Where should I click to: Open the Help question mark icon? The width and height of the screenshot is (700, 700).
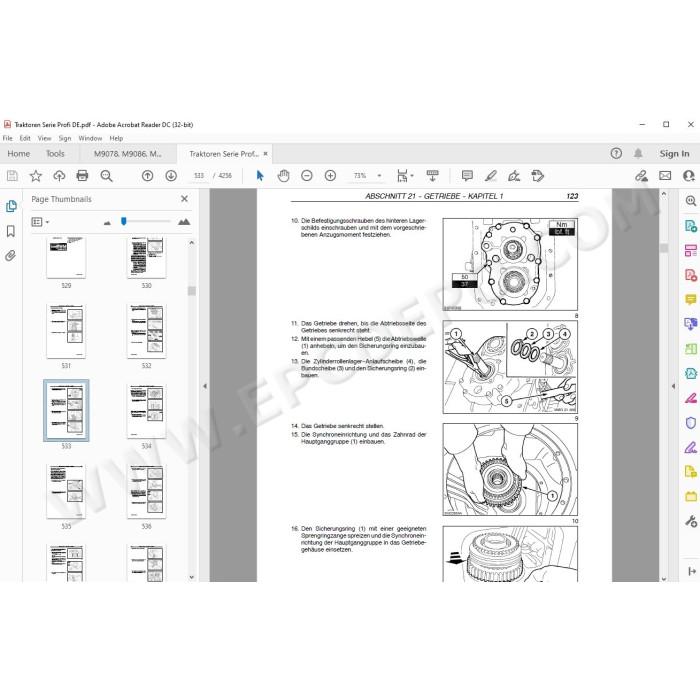pyautogui.click(x=616, y=154)
